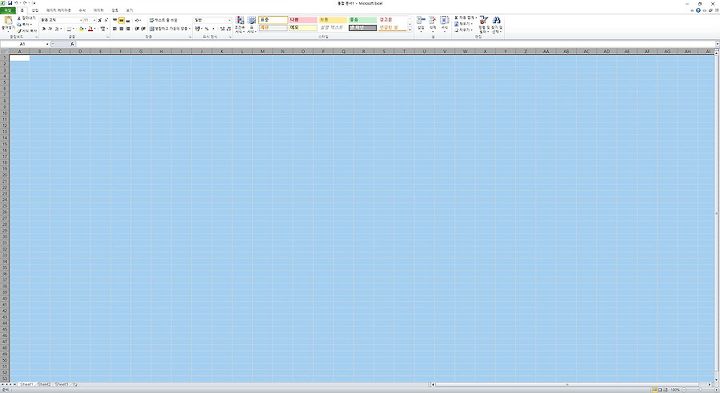The height and width of the screenshot is (393, 720).
Task: Open the green File tab
Action: (8, 10)
